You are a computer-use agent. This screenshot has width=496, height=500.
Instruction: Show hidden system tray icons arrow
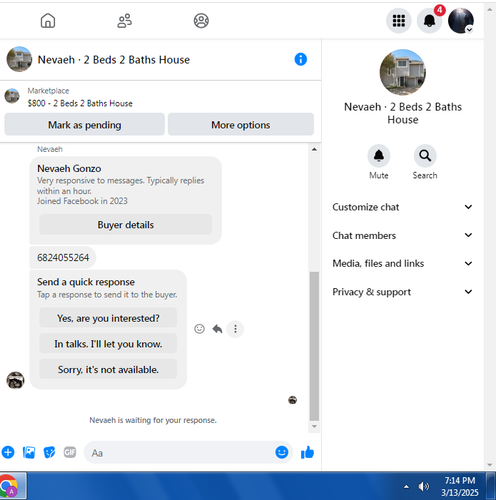click(x=406, y=487)
